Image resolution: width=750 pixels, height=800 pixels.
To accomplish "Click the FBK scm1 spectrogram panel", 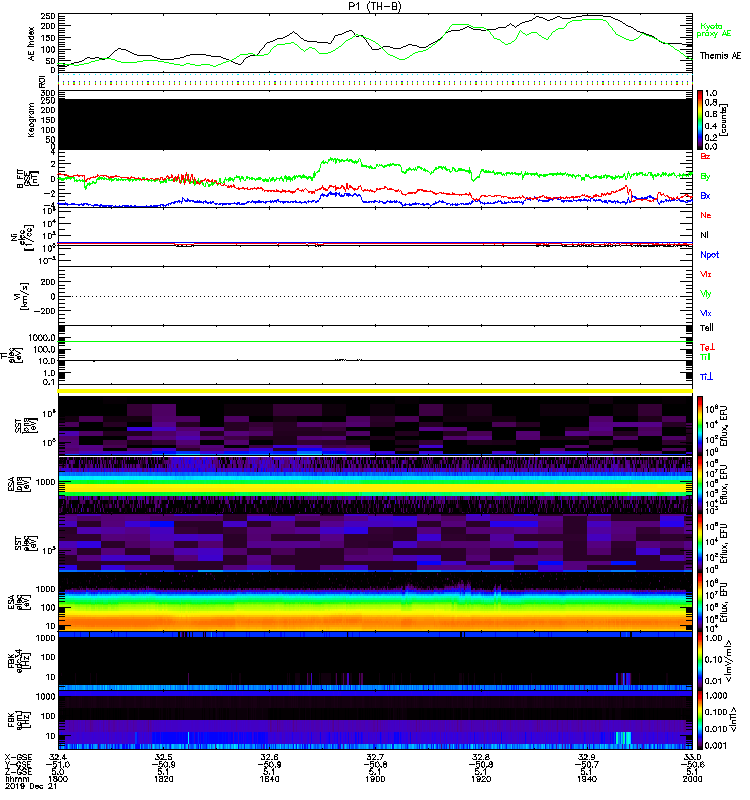I will (375, 719).
